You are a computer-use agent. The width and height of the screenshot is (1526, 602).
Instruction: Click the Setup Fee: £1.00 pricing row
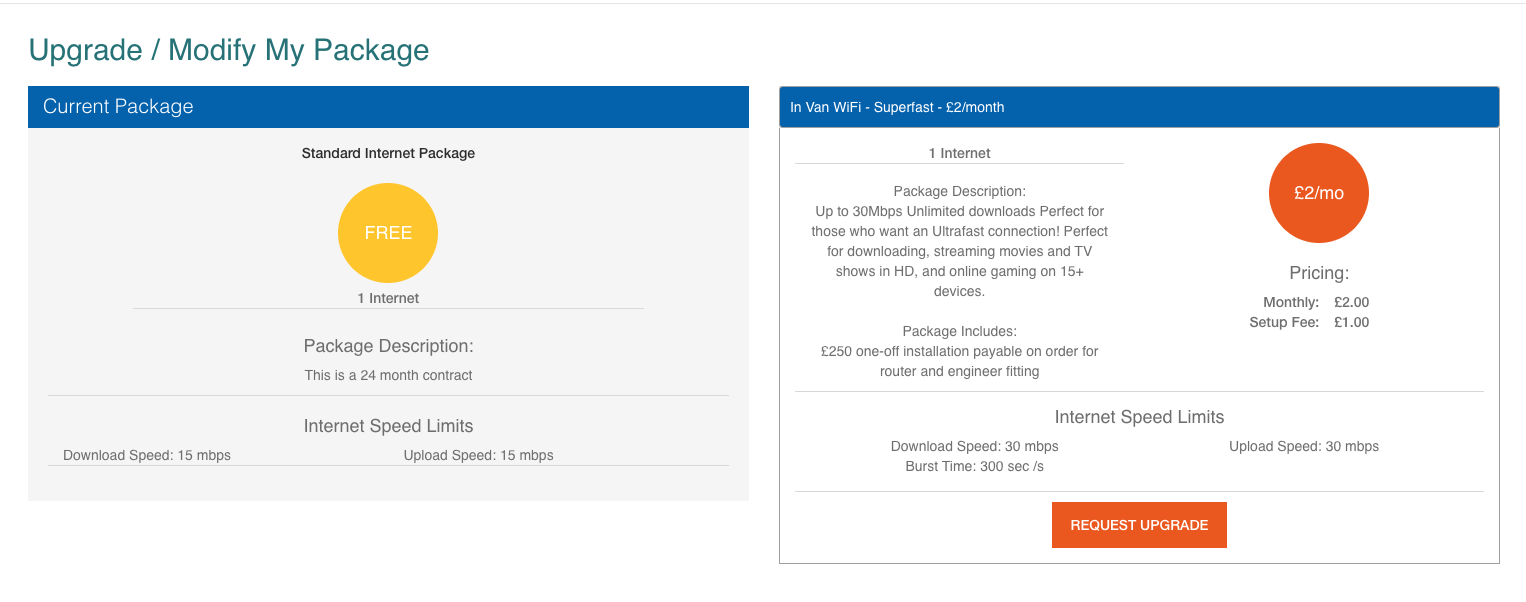(1310, 322)
